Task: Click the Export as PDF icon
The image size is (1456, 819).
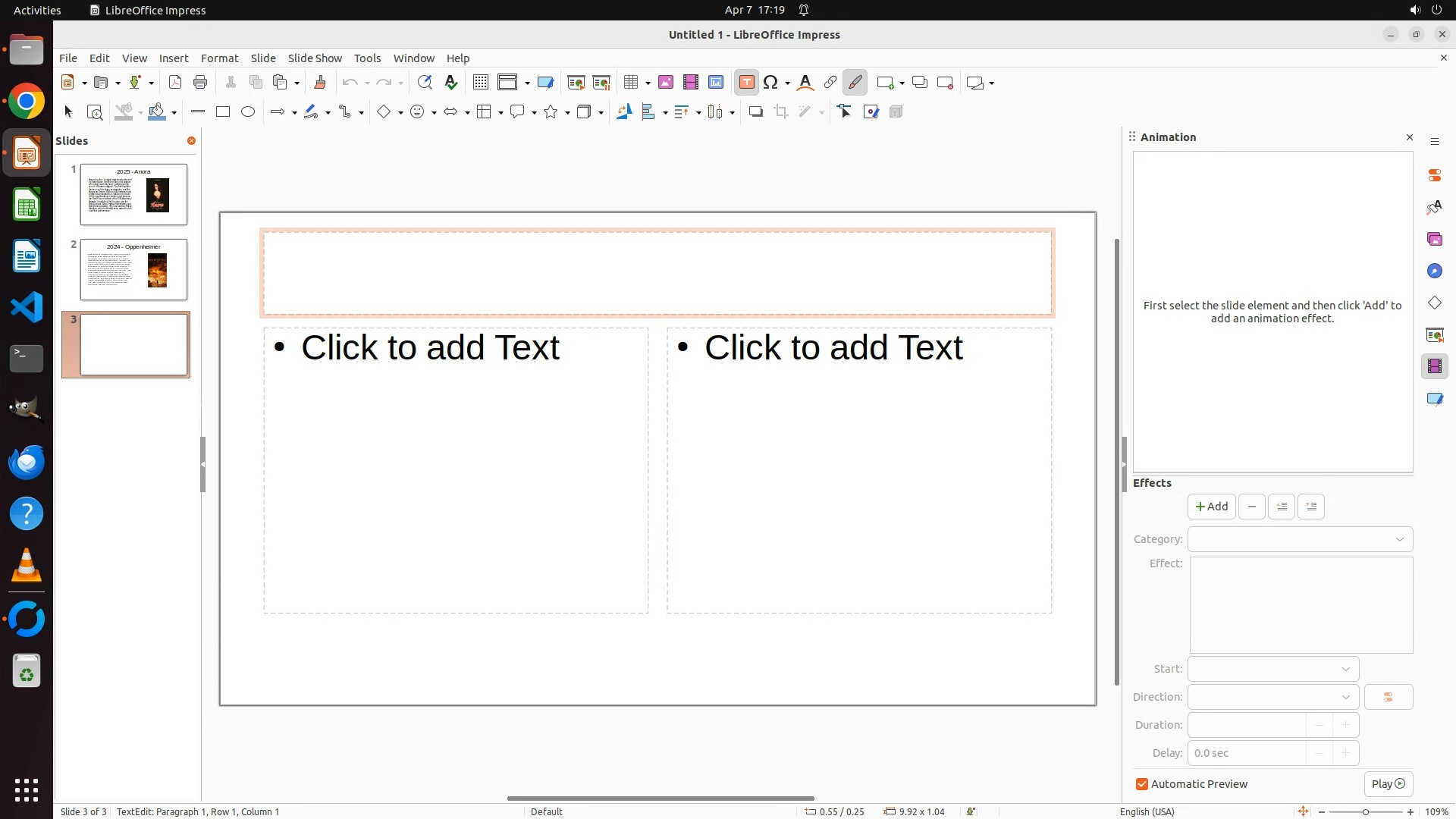Action: [x=175, y=83]
